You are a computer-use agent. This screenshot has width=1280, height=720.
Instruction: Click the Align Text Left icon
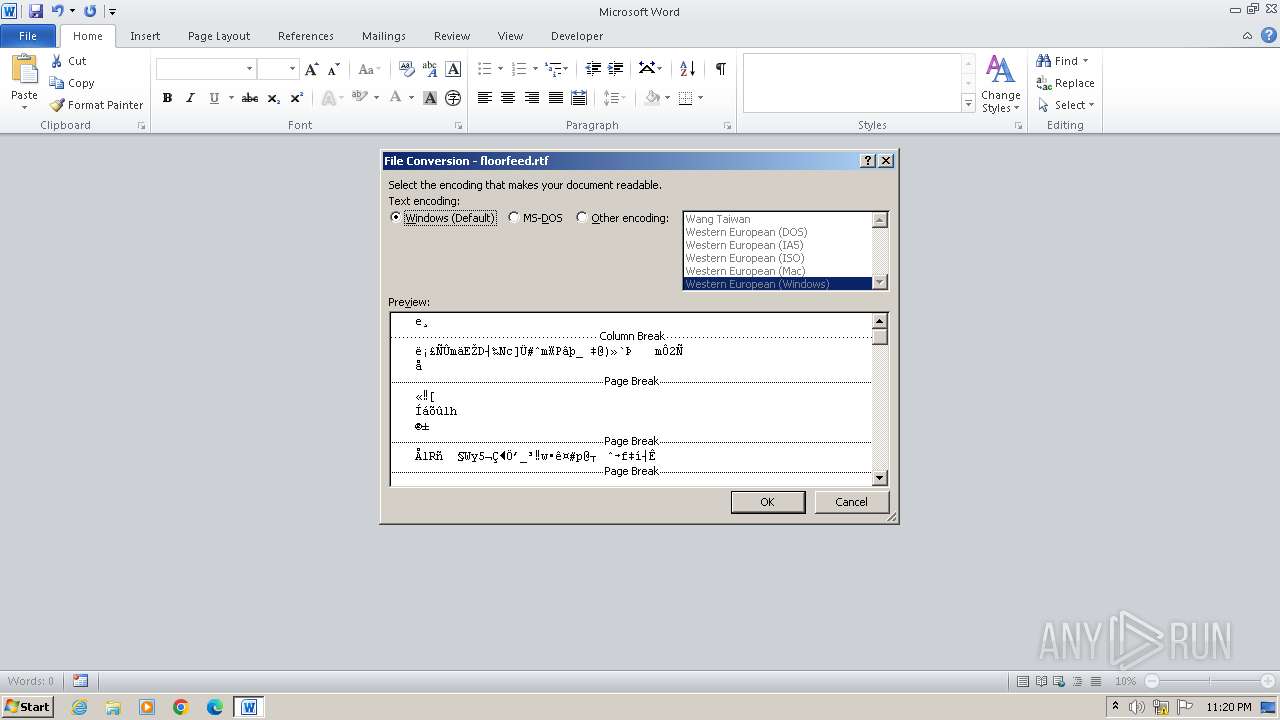(x=485, y=98)
